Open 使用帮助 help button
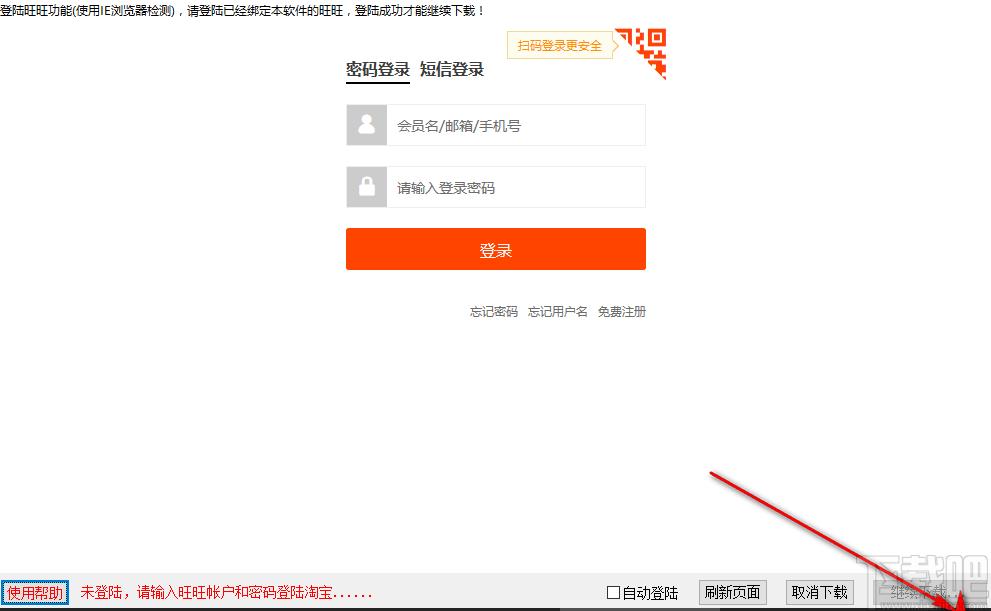991x611 pixels. (x=35, y=593)
